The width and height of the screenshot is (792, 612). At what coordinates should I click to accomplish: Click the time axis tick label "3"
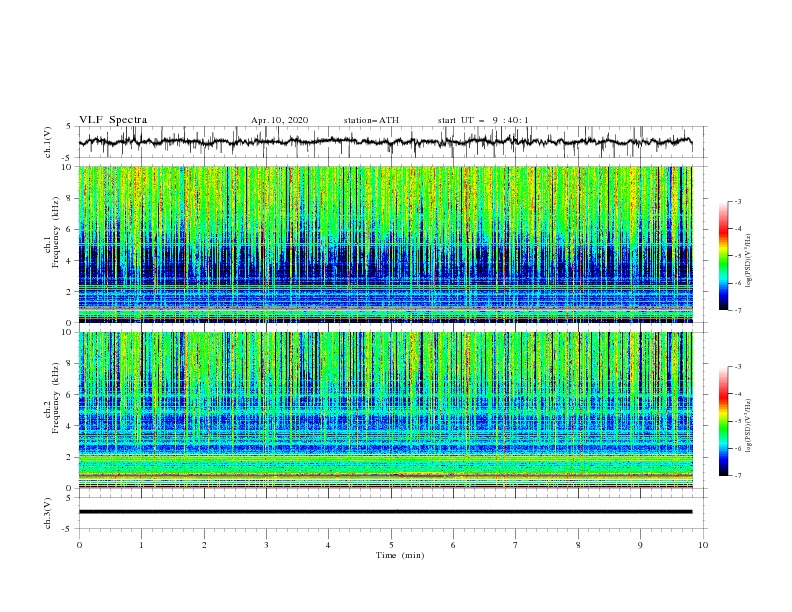pyautogui.click(x=266, y=545)
